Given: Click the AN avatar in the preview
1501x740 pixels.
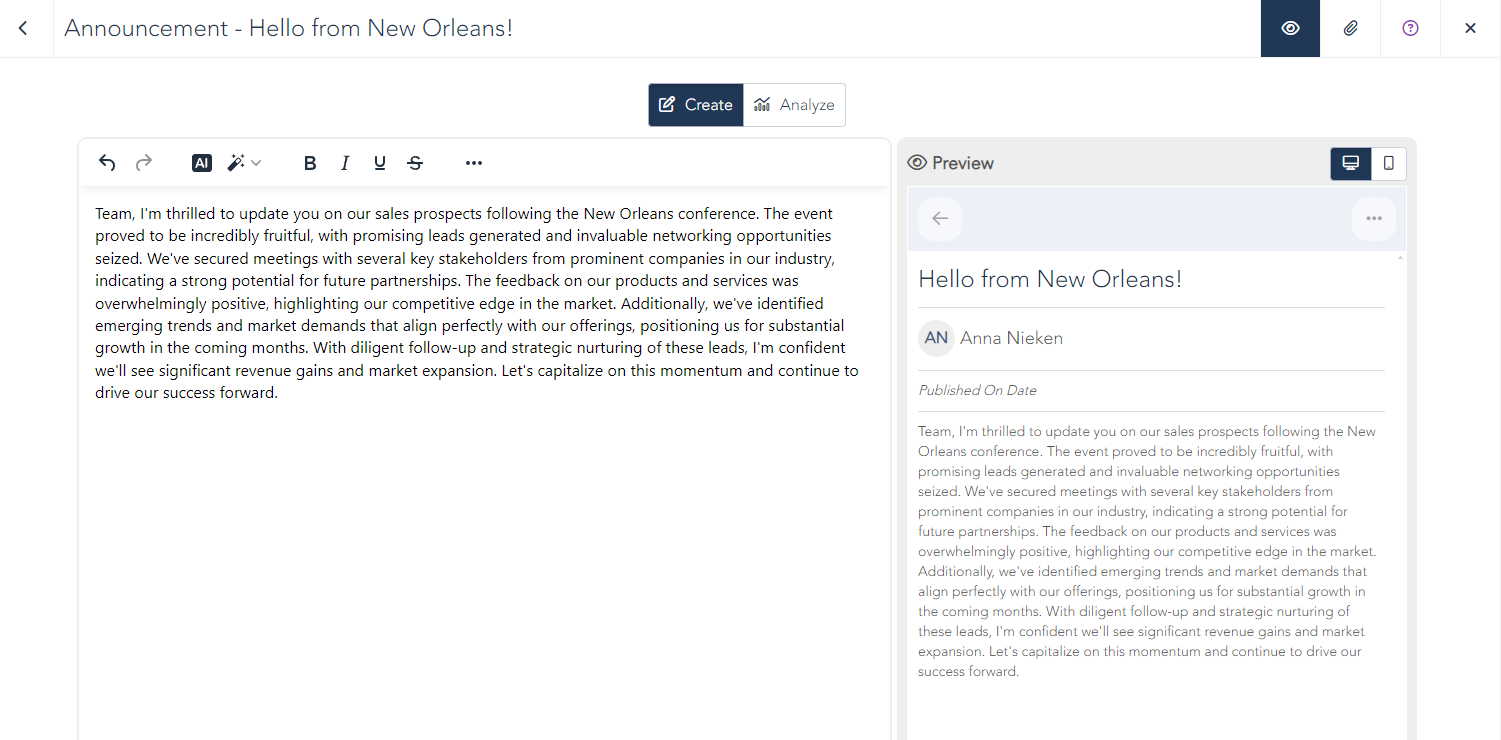Looking at the screenshot, I should [x=936, y=338].
